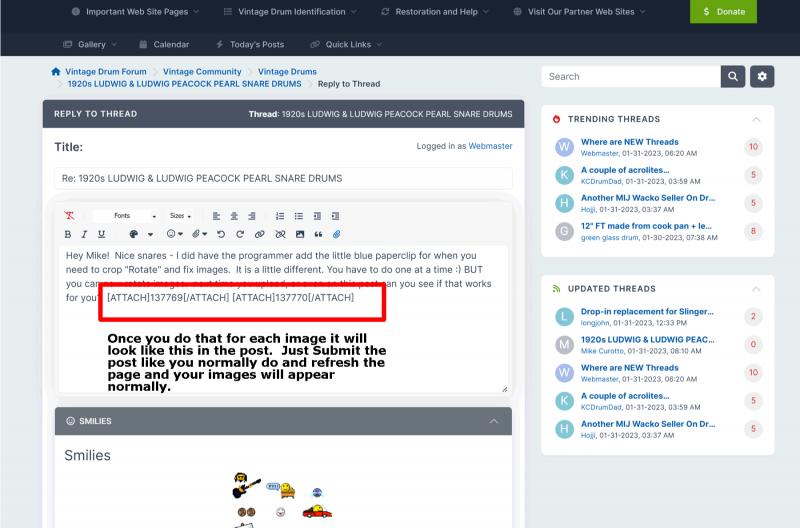Click the insert link icon

point(259,234)
